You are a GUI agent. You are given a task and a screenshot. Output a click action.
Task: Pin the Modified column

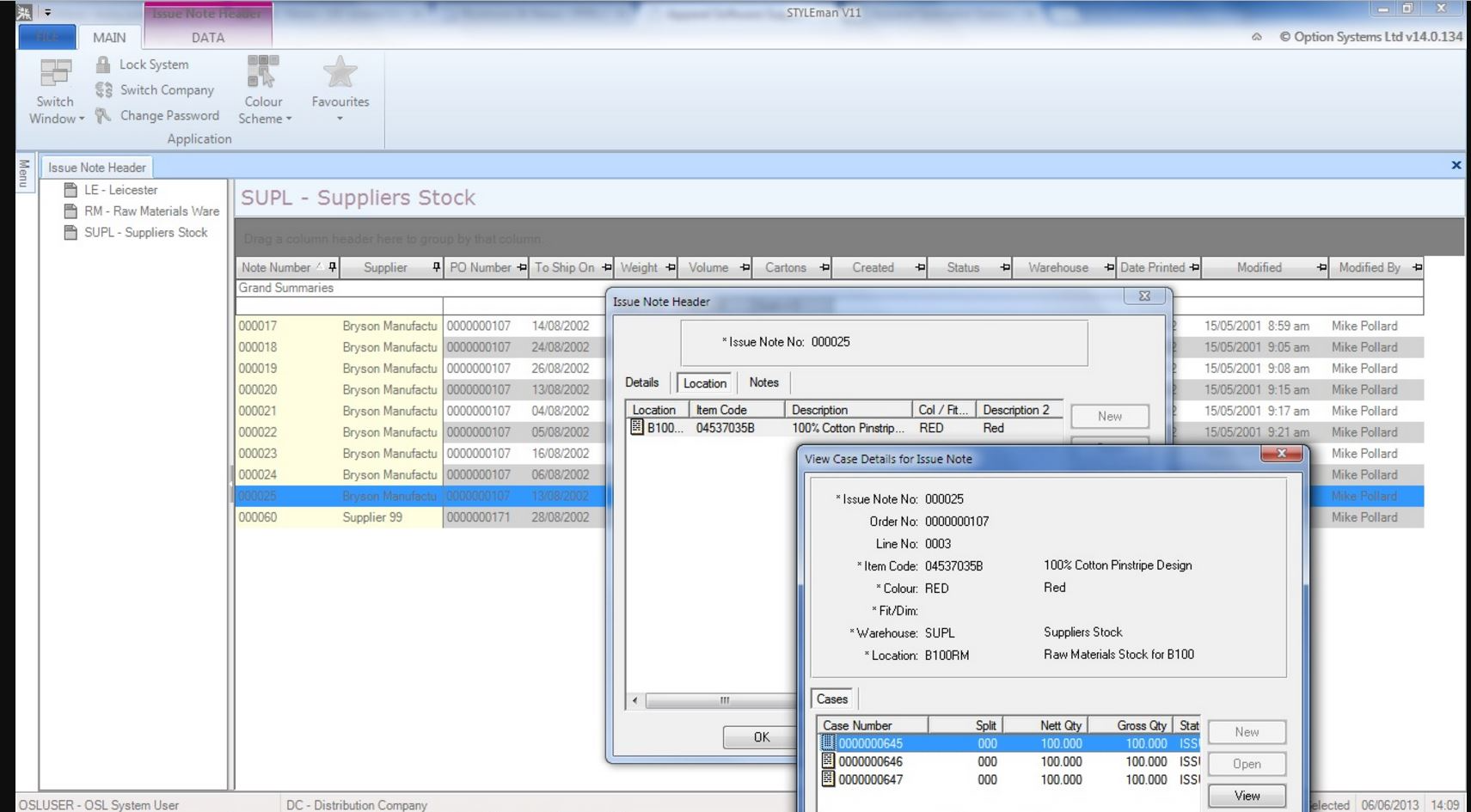(1321, 267)
